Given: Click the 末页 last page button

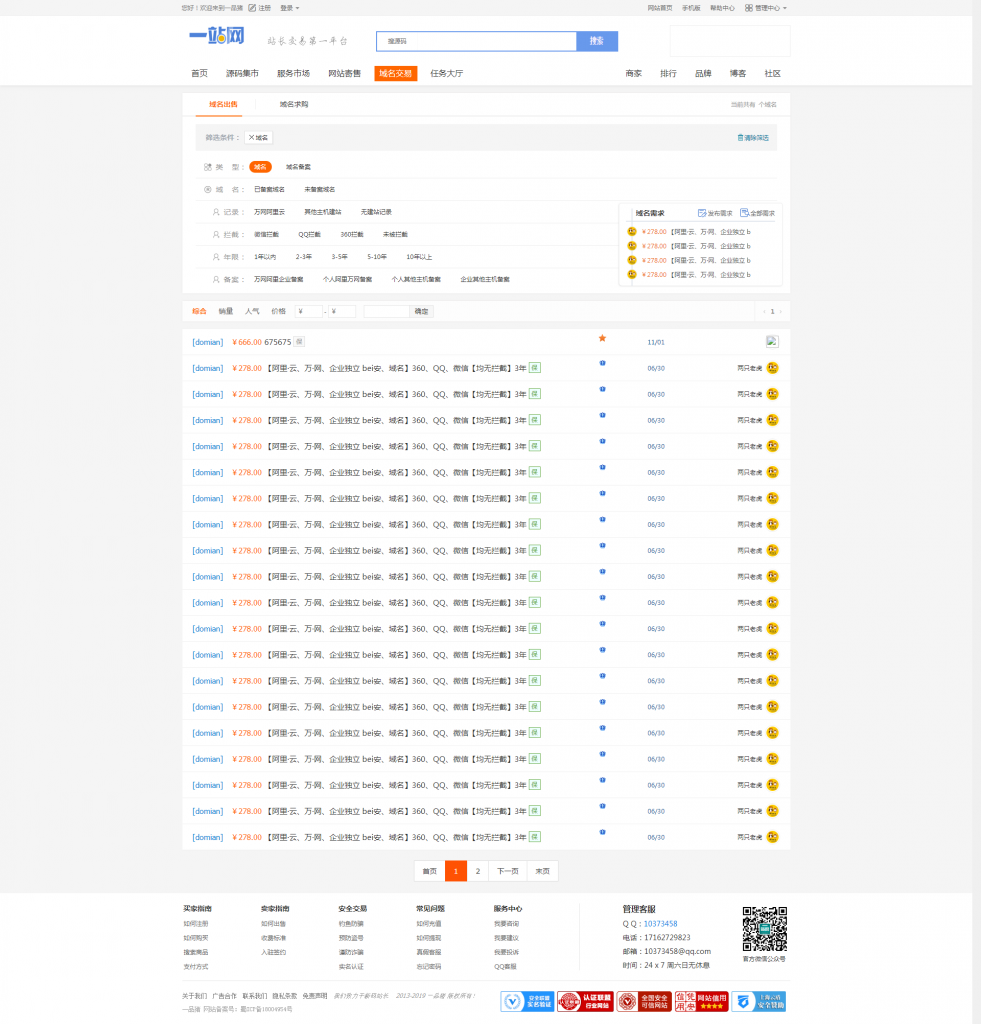Looking at the screenshot, I should (542, 871).
